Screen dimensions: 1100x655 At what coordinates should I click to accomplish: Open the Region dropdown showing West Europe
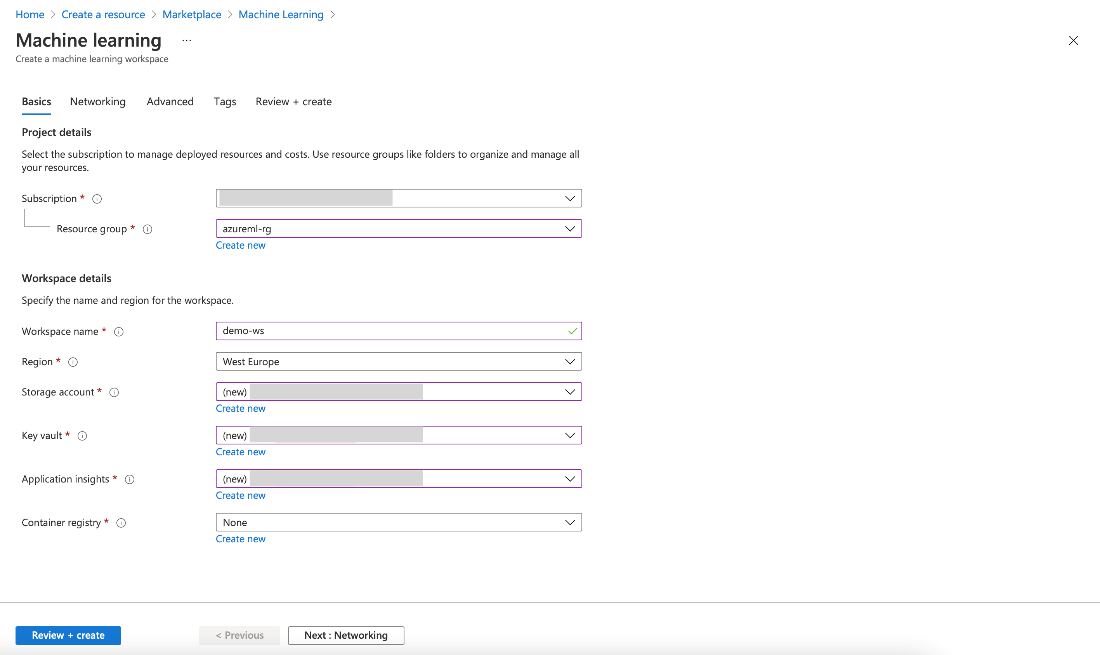tap(398, 362)
